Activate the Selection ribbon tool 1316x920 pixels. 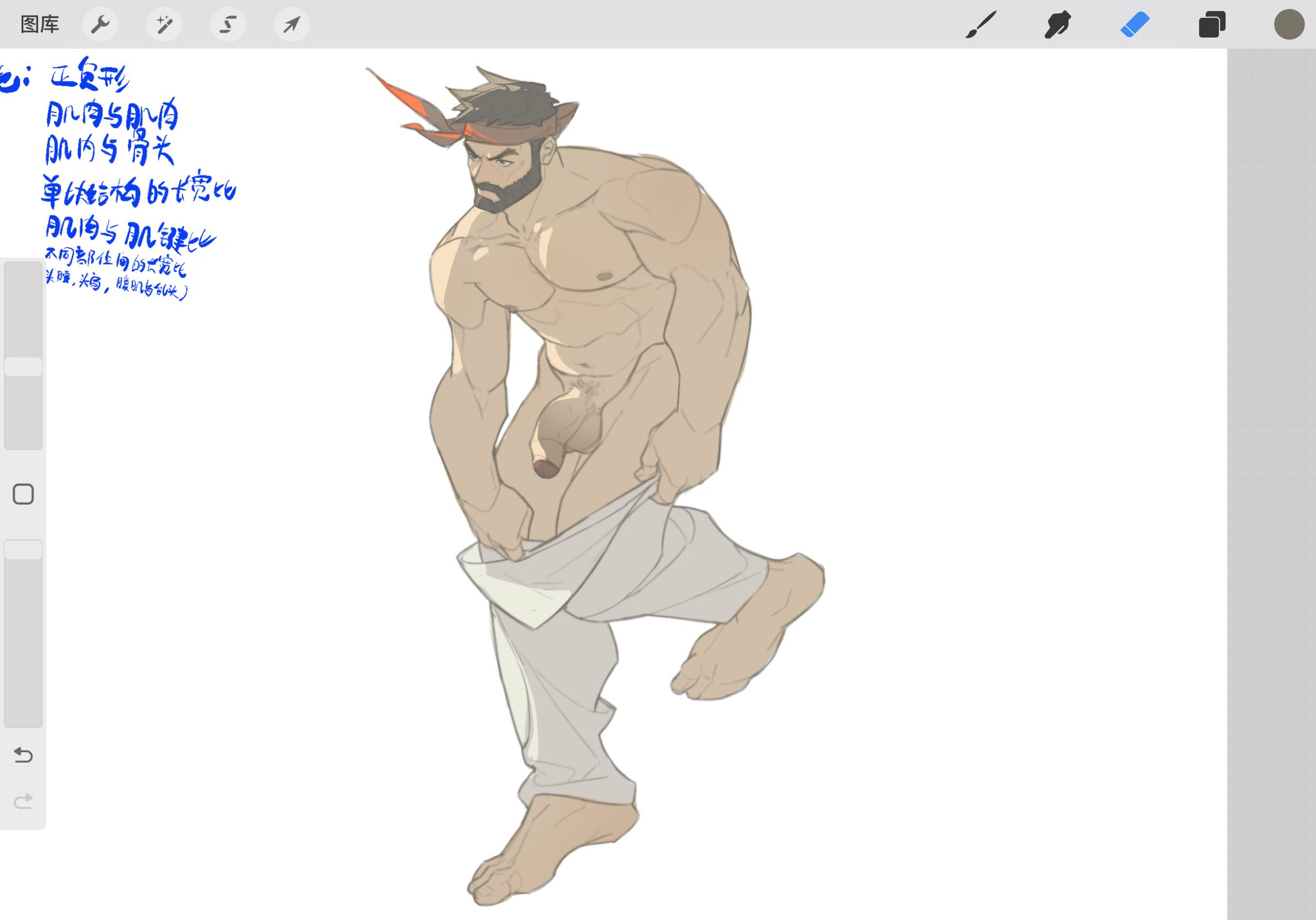click(x=227, y=24)
